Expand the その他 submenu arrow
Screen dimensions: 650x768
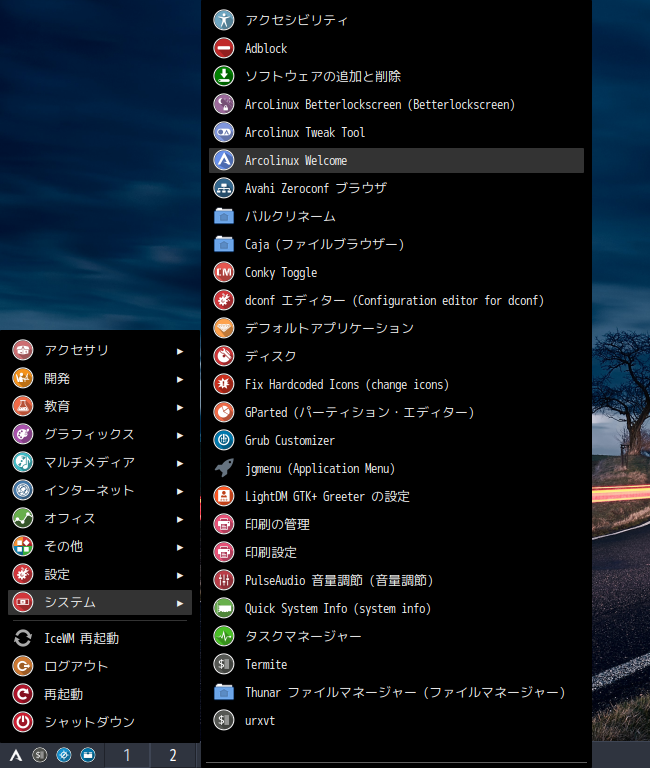pyautogui.click(x=180, y=547)
